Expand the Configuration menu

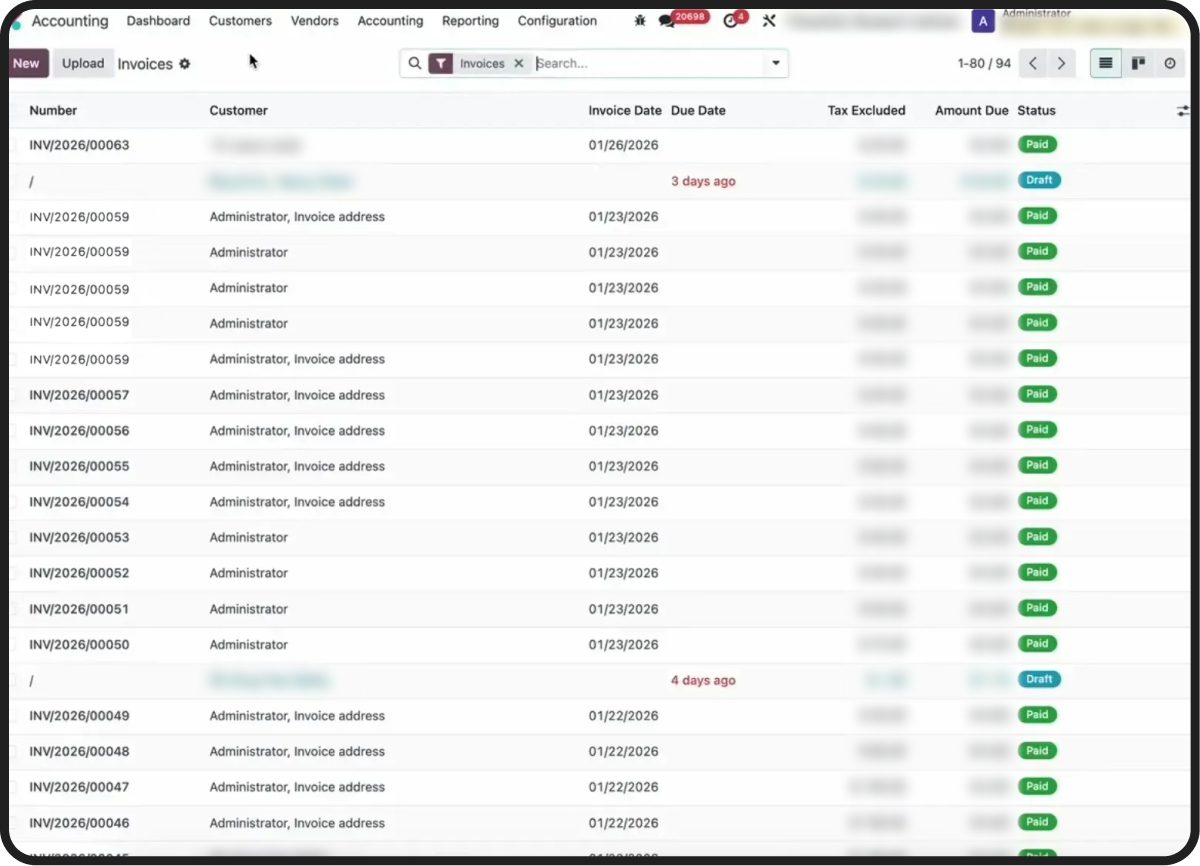557,21
